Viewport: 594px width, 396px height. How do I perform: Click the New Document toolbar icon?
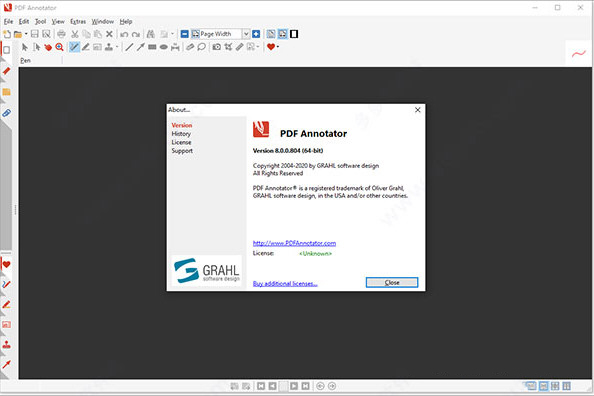click(7, 34)
